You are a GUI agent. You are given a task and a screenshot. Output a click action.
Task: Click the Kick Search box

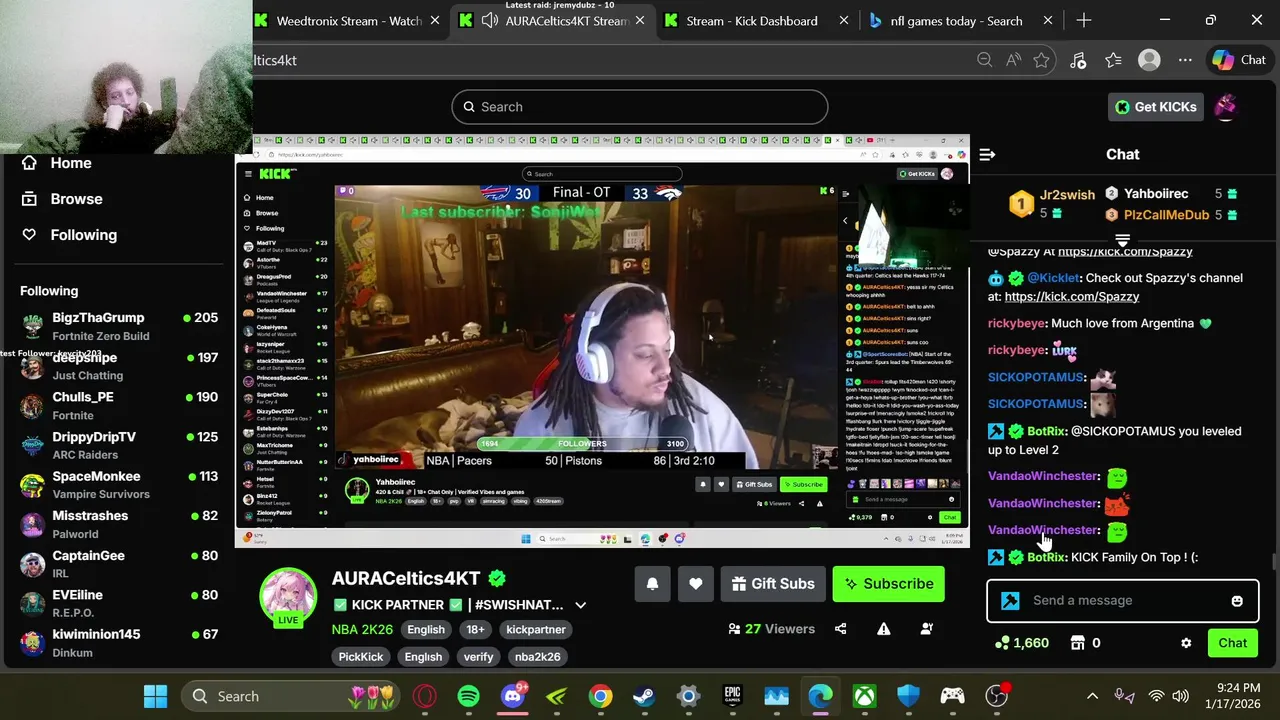640,107
